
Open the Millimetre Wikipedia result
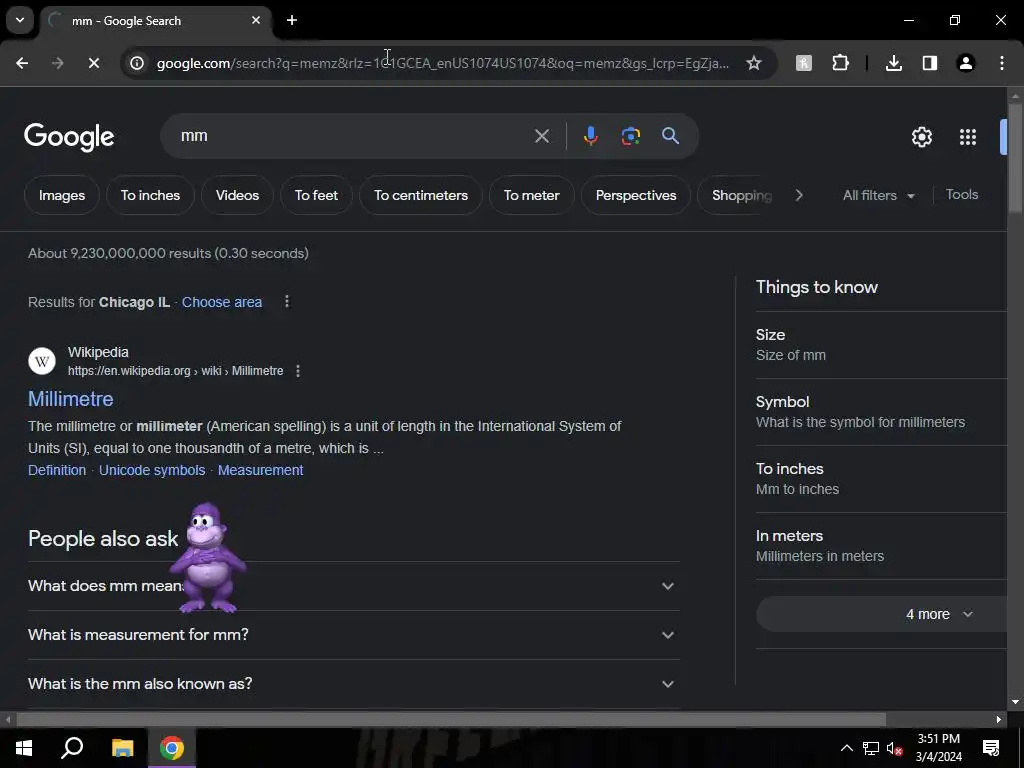(x=71, y=399)
